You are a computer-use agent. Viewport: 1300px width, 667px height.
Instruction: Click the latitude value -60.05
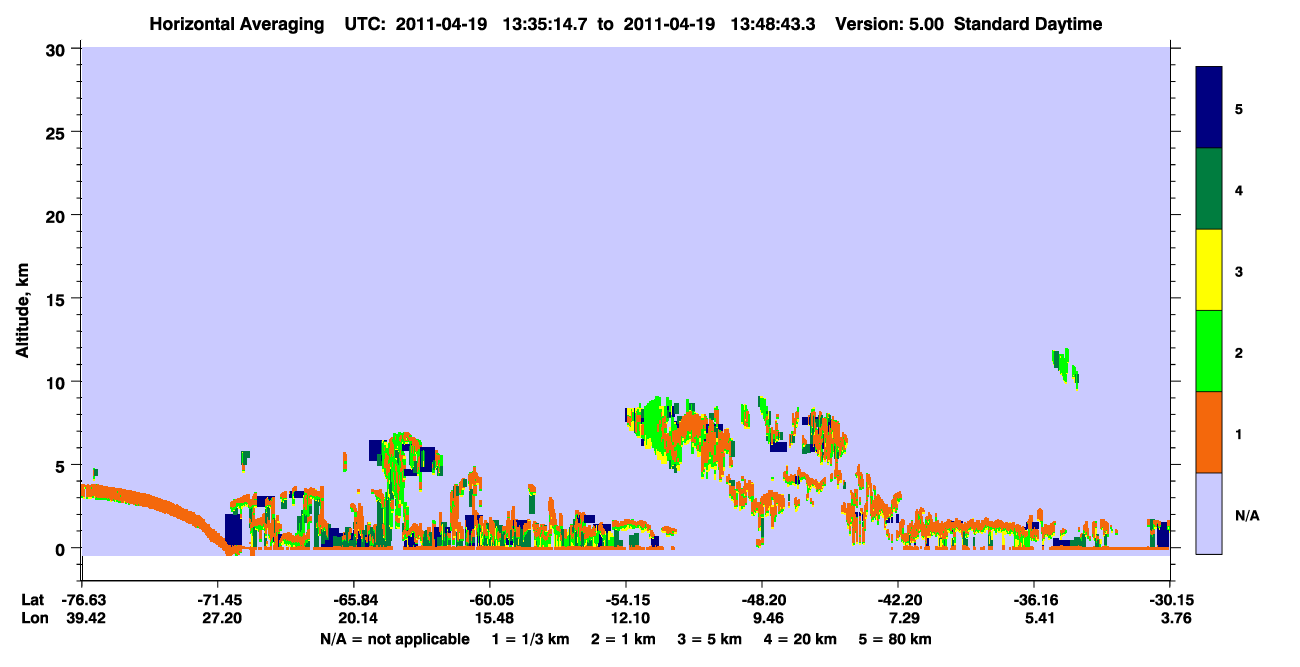[x=490, y=600]
